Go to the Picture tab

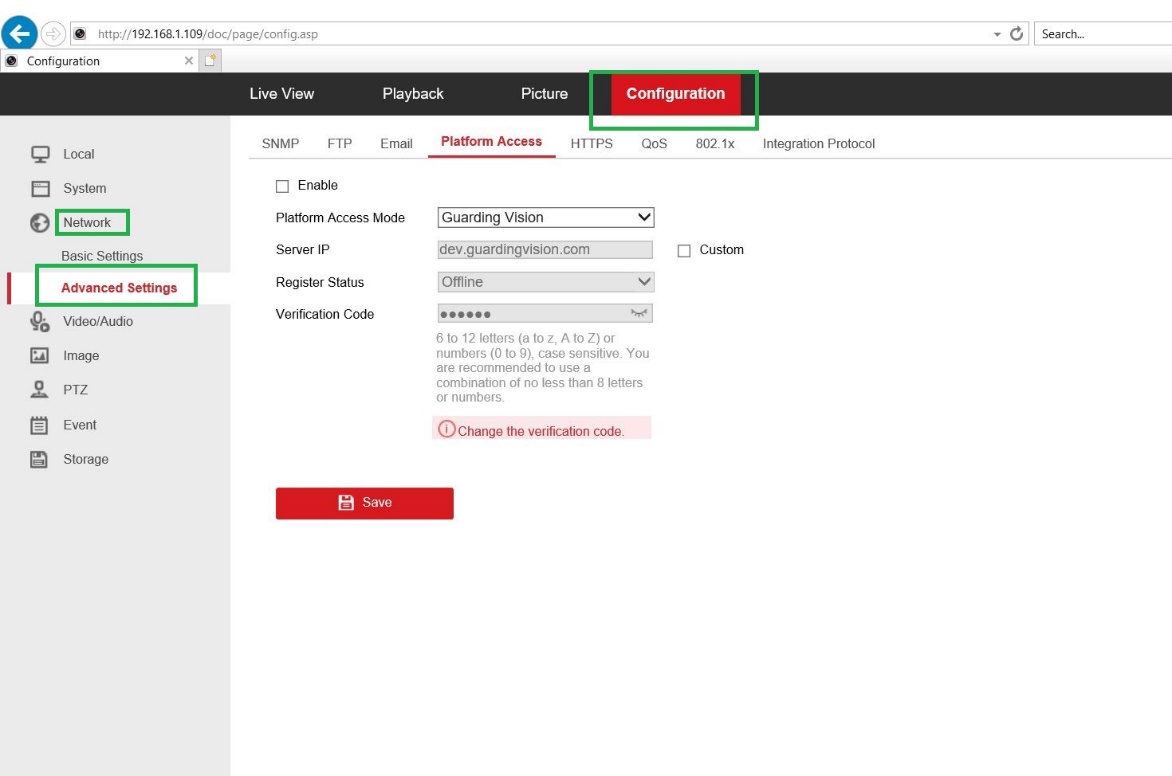point(544,93)
